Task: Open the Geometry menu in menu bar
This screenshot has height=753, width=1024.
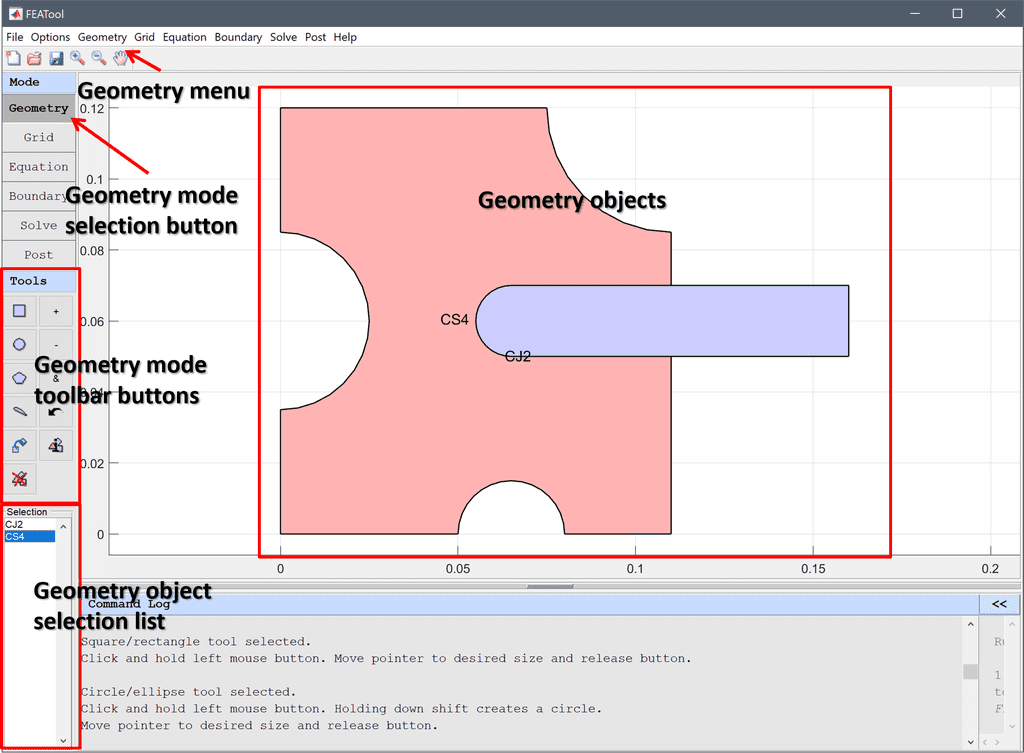Action: click(x=102, y=37)
